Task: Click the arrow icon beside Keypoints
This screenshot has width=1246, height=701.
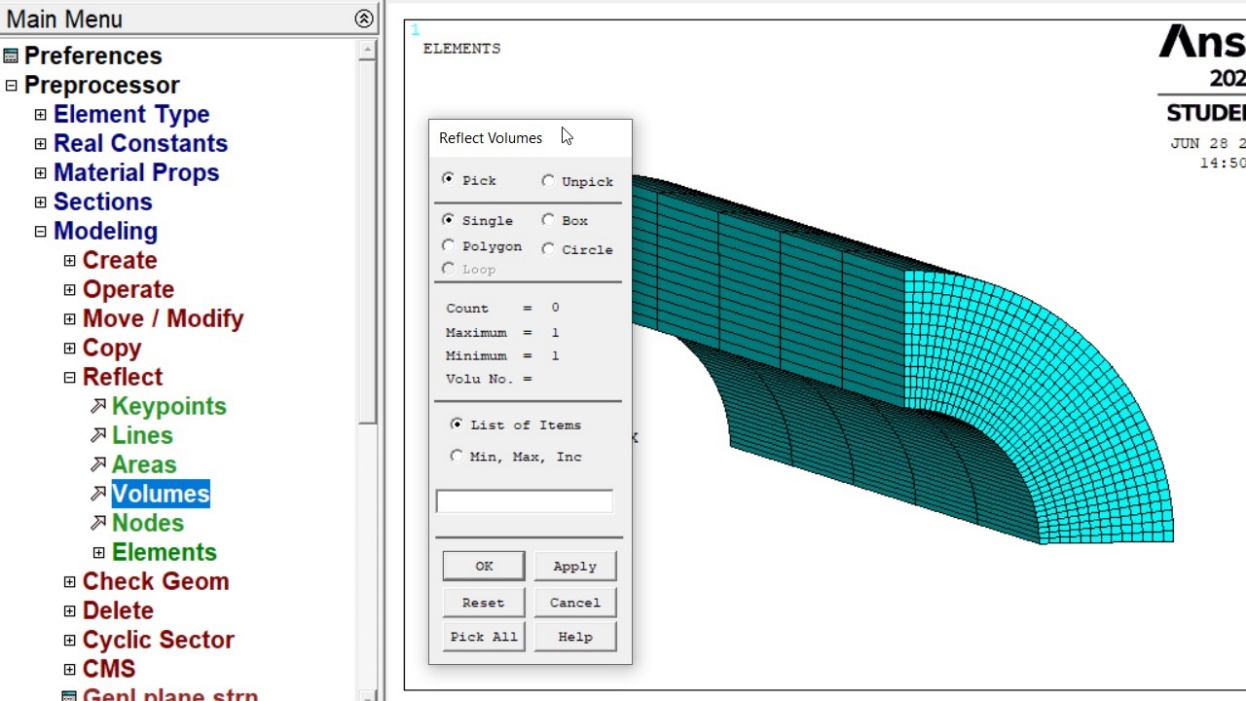Action: click(x=98, y=406)
